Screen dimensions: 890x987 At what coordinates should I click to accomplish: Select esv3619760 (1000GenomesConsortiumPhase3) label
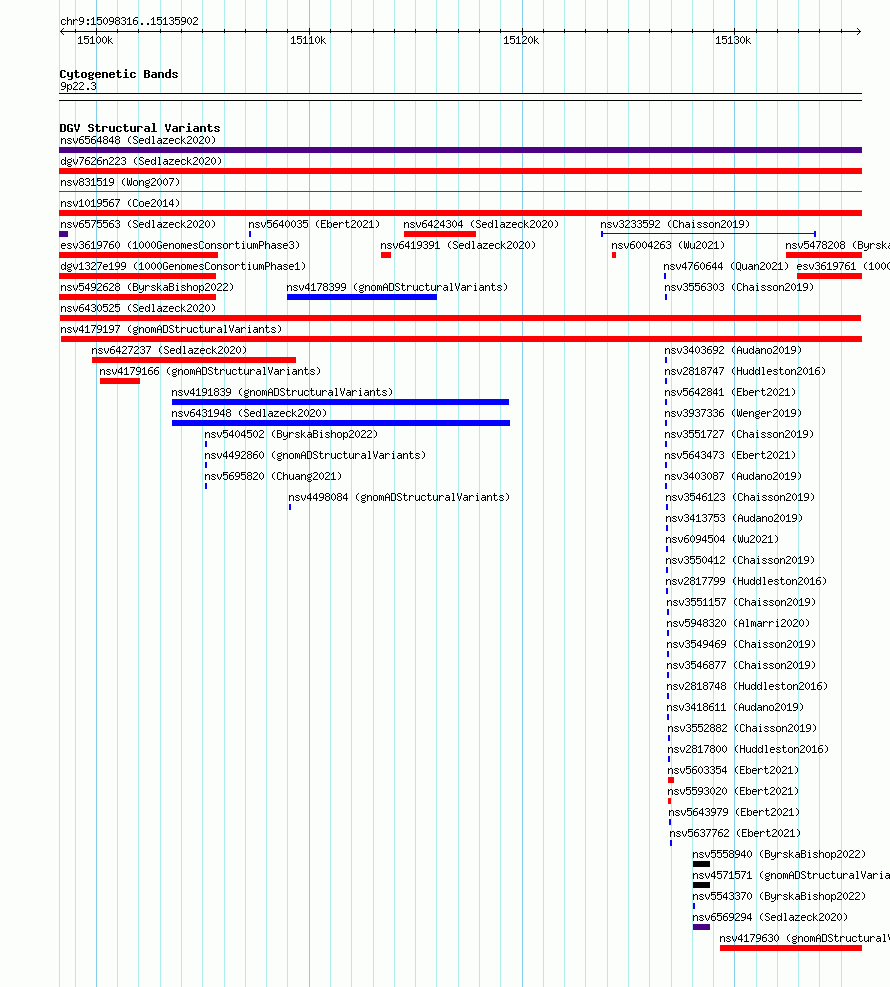180,245
